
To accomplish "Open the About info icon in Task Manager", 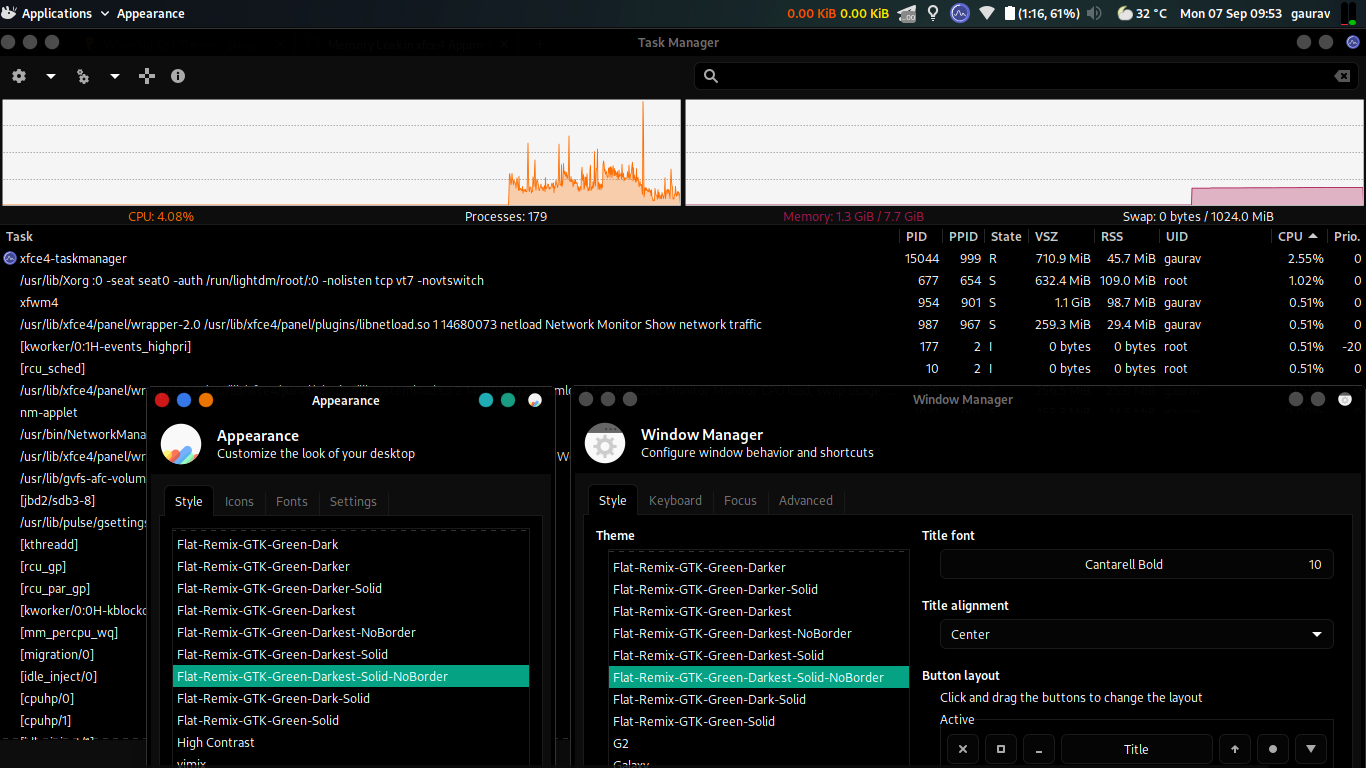I will (x=178, y=76).
